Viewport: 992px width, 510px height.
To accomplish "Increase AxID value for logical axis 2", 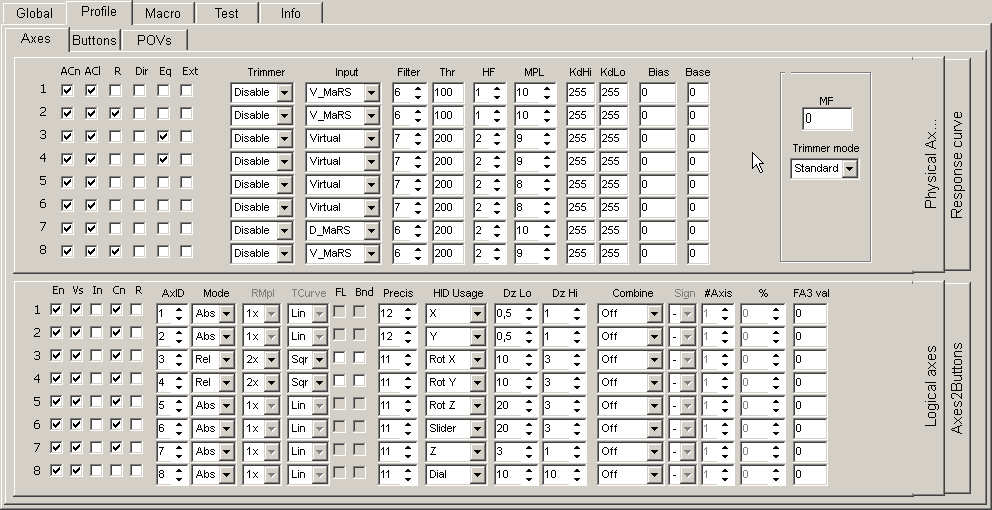I will tap(179, 332).
